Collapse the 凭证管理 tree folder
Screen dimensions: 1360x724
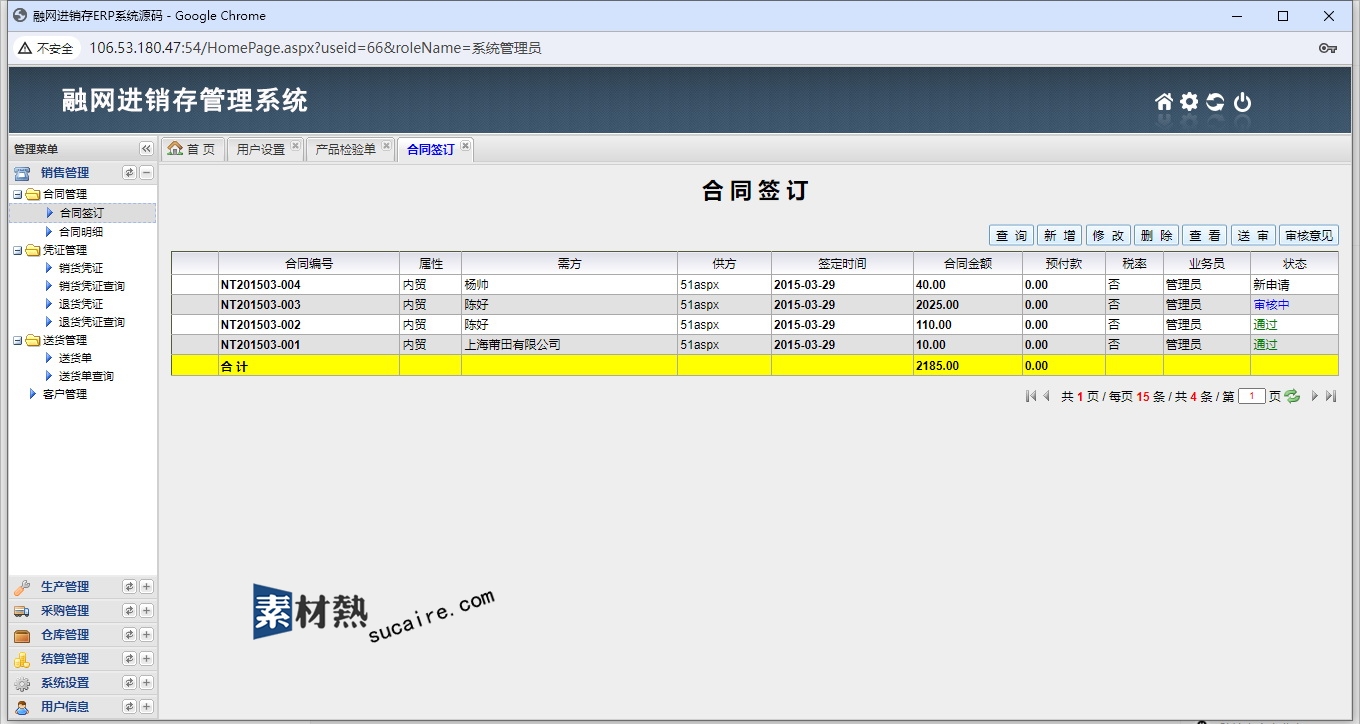[x=17, y=250]
